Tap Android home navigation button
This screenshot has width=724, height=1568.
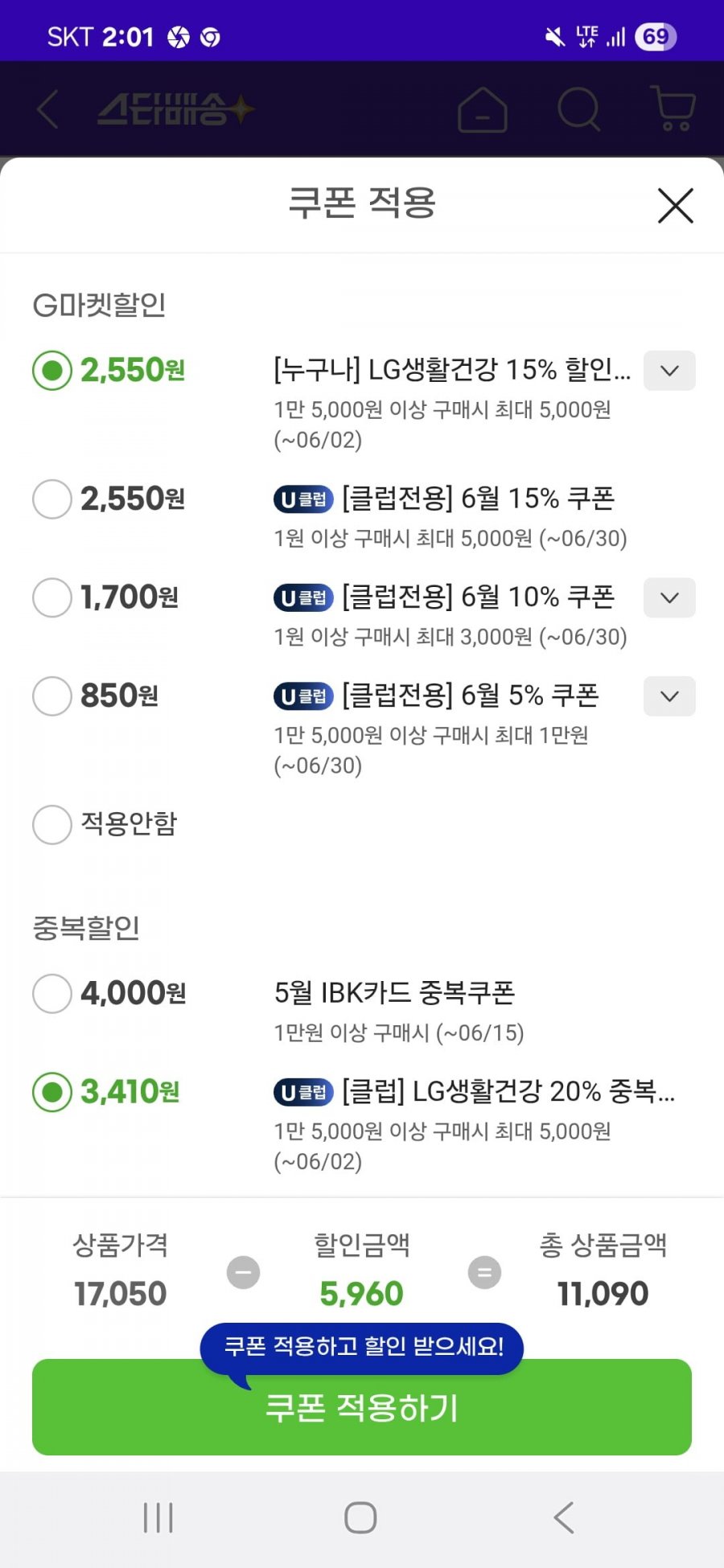tap(360, 1518)
